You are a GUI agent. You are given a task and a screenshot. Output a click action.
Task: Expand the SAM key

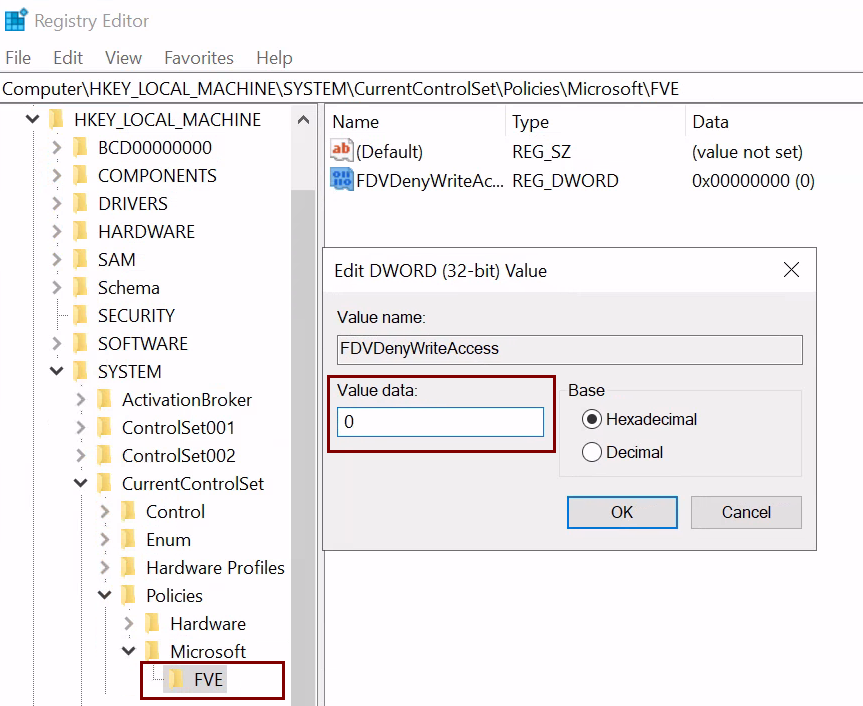(x=57, y=259)
